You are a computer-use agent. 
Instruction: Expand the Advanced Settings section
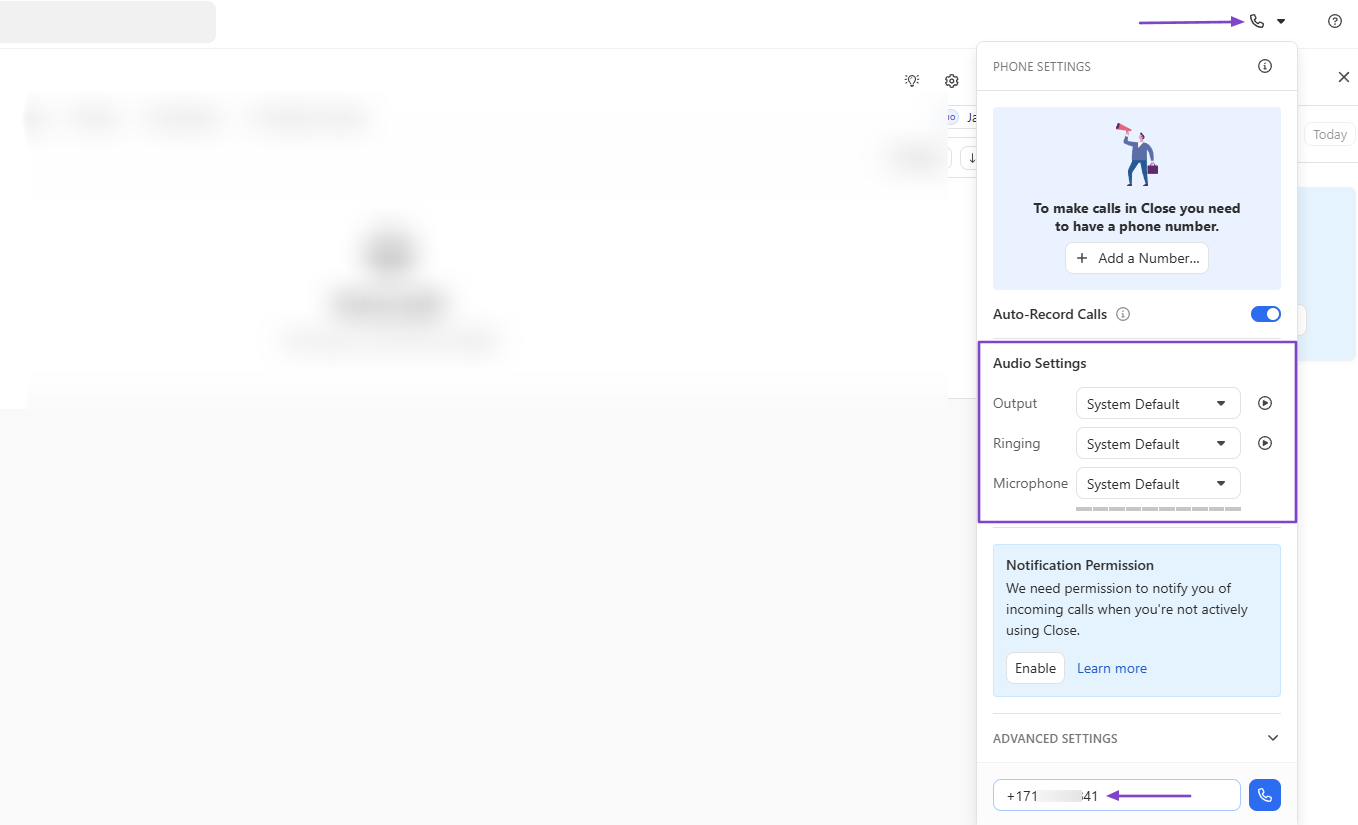point(1137,738)
